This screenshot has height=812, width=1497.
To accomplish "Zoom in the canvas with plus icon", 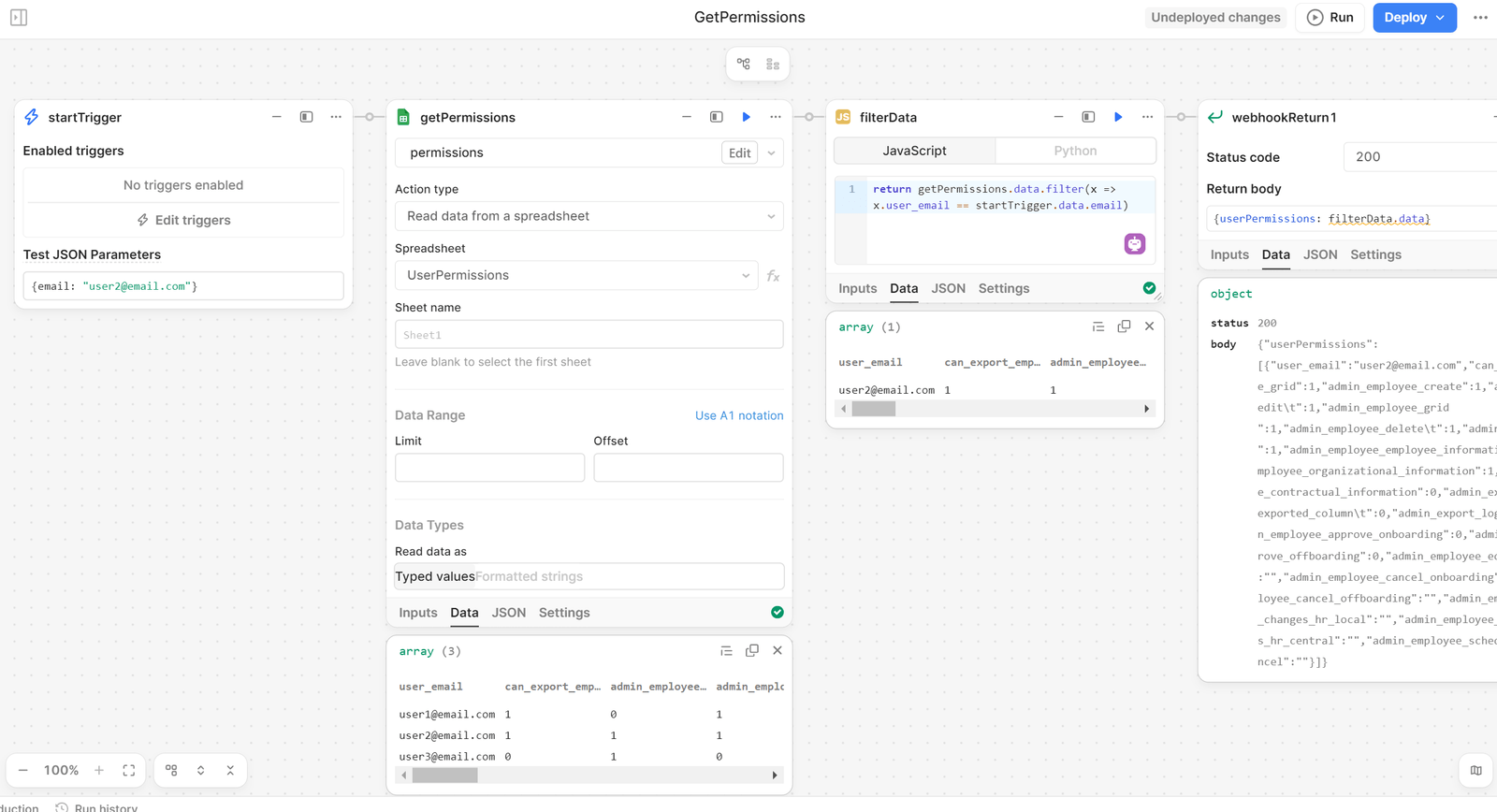I will pyautogui.click(x=99, y=770).
